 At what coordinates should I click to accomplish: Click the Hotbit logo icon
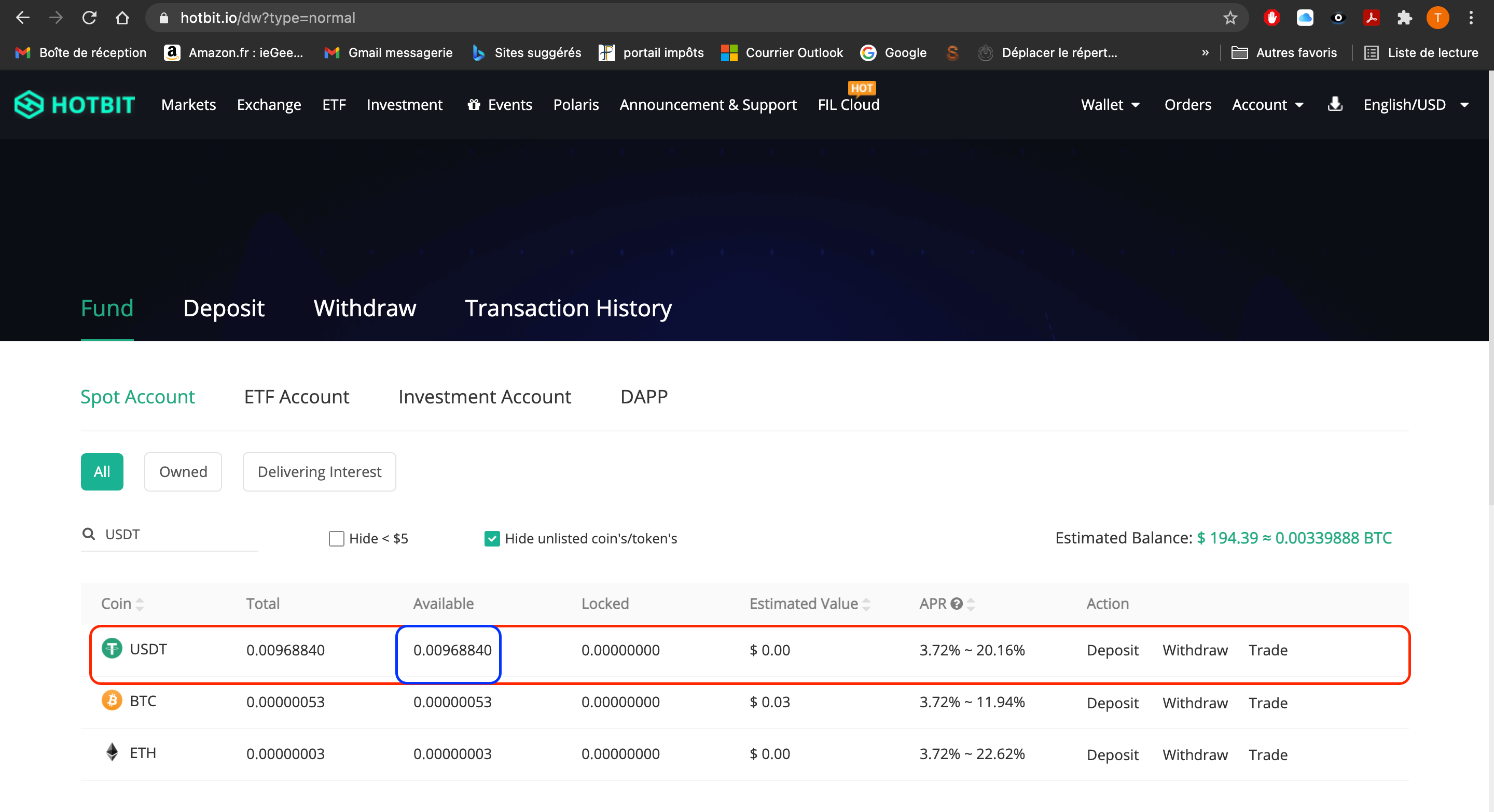[29, 105]
